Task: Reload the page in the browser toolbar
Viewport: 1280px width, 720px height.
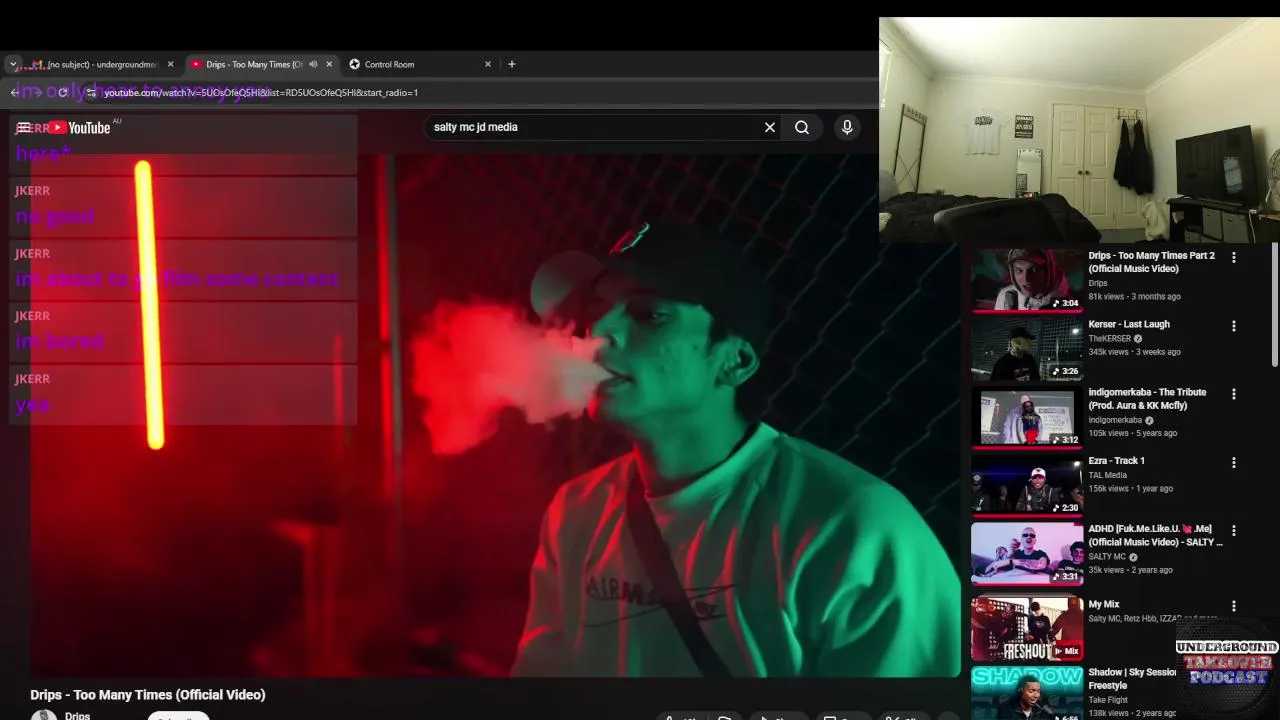Action: pyautogui.click(x=63, y=92)
